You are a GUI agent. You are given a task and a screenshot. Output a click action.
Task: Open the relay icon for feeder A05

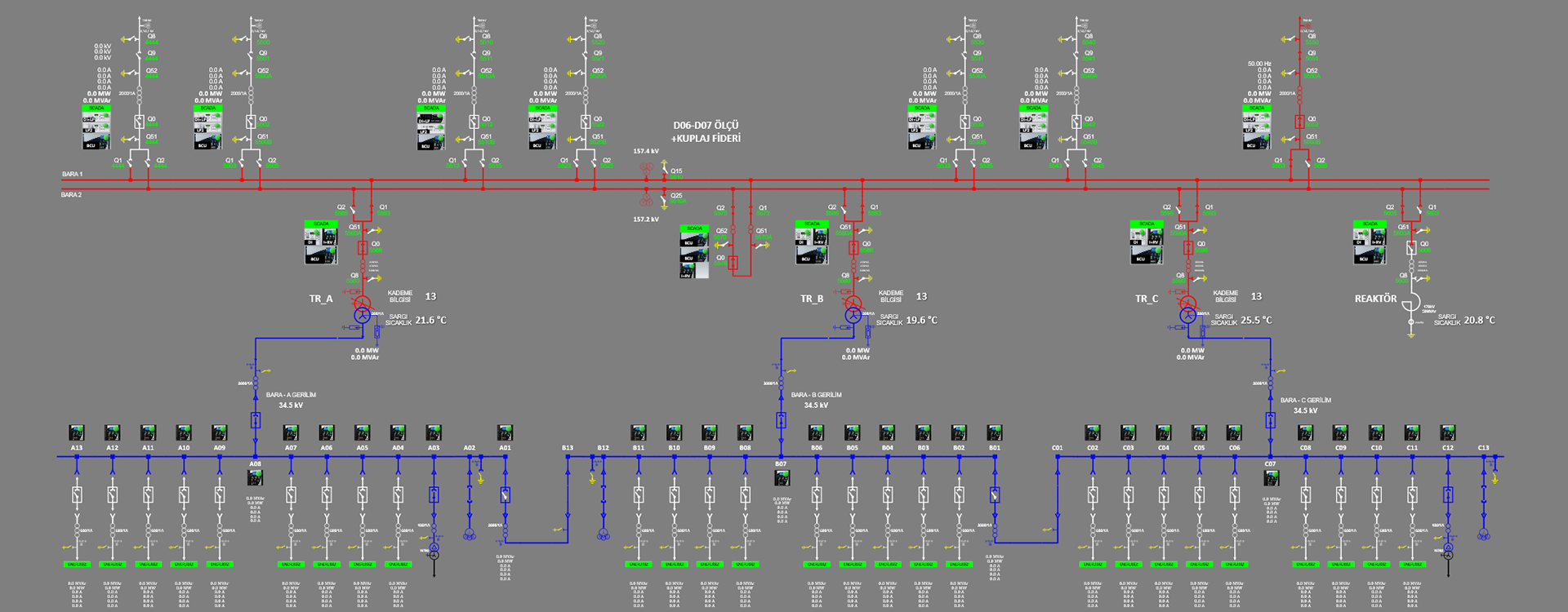tap(363, 432)
